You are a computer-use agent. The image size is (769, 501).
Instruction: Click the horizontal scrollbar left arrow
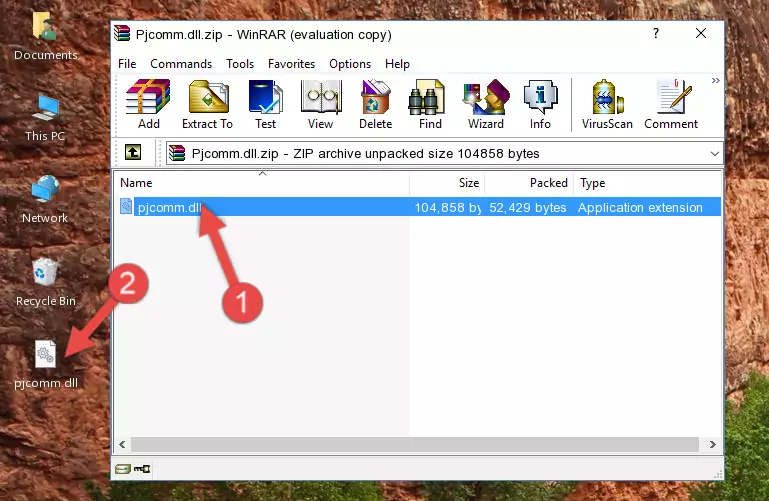tap(122, 445)
